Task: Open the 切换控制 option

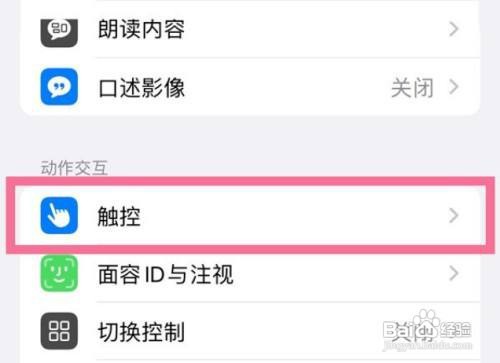Action: tap(250, 331)
